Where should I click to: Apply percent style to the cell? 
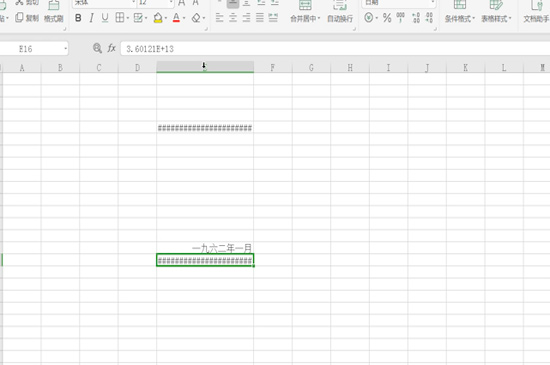click(387, 18)
